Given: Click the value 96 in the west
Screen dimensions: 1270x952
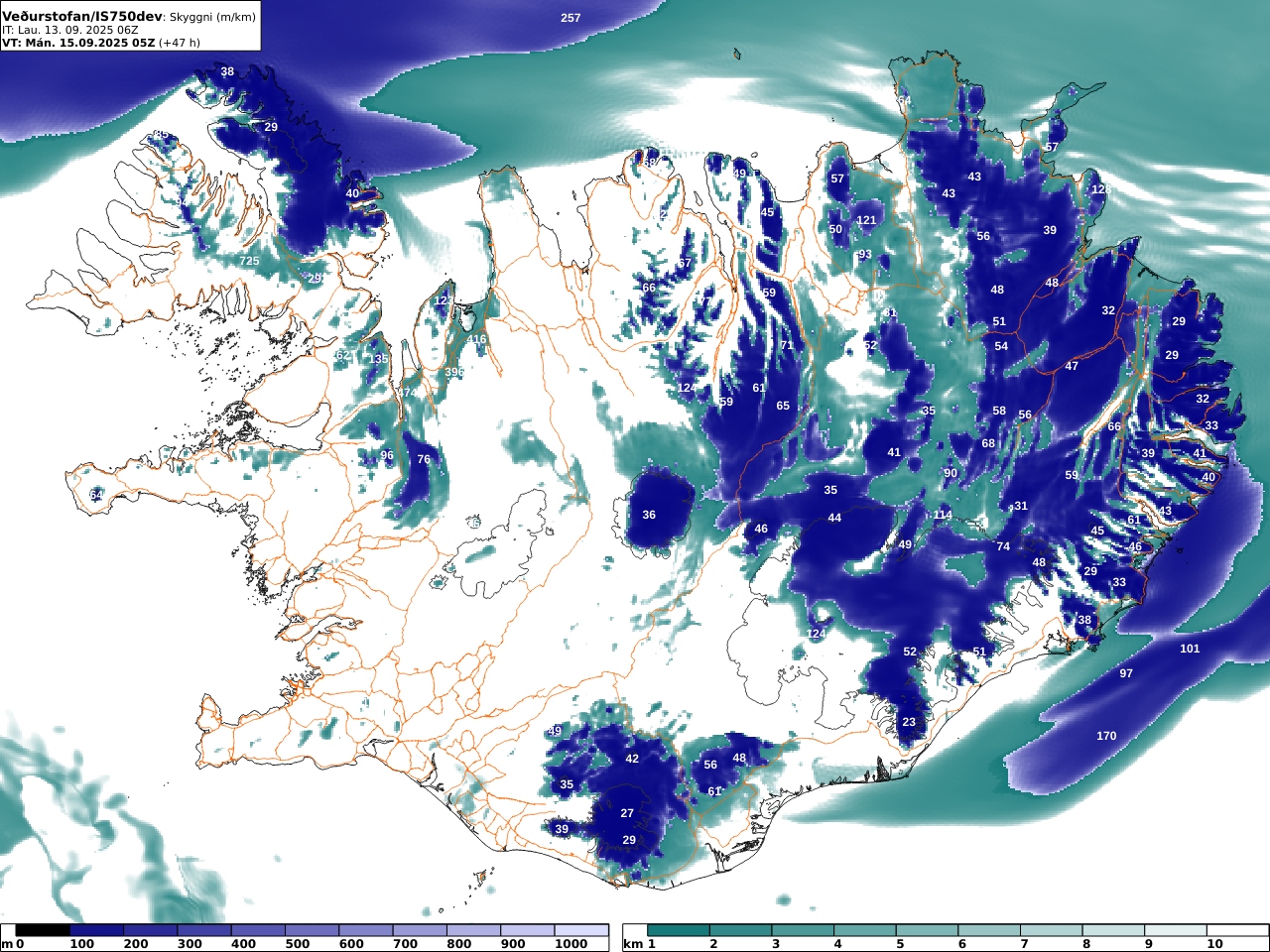Looking at the screenshot, I should [387, 456].
